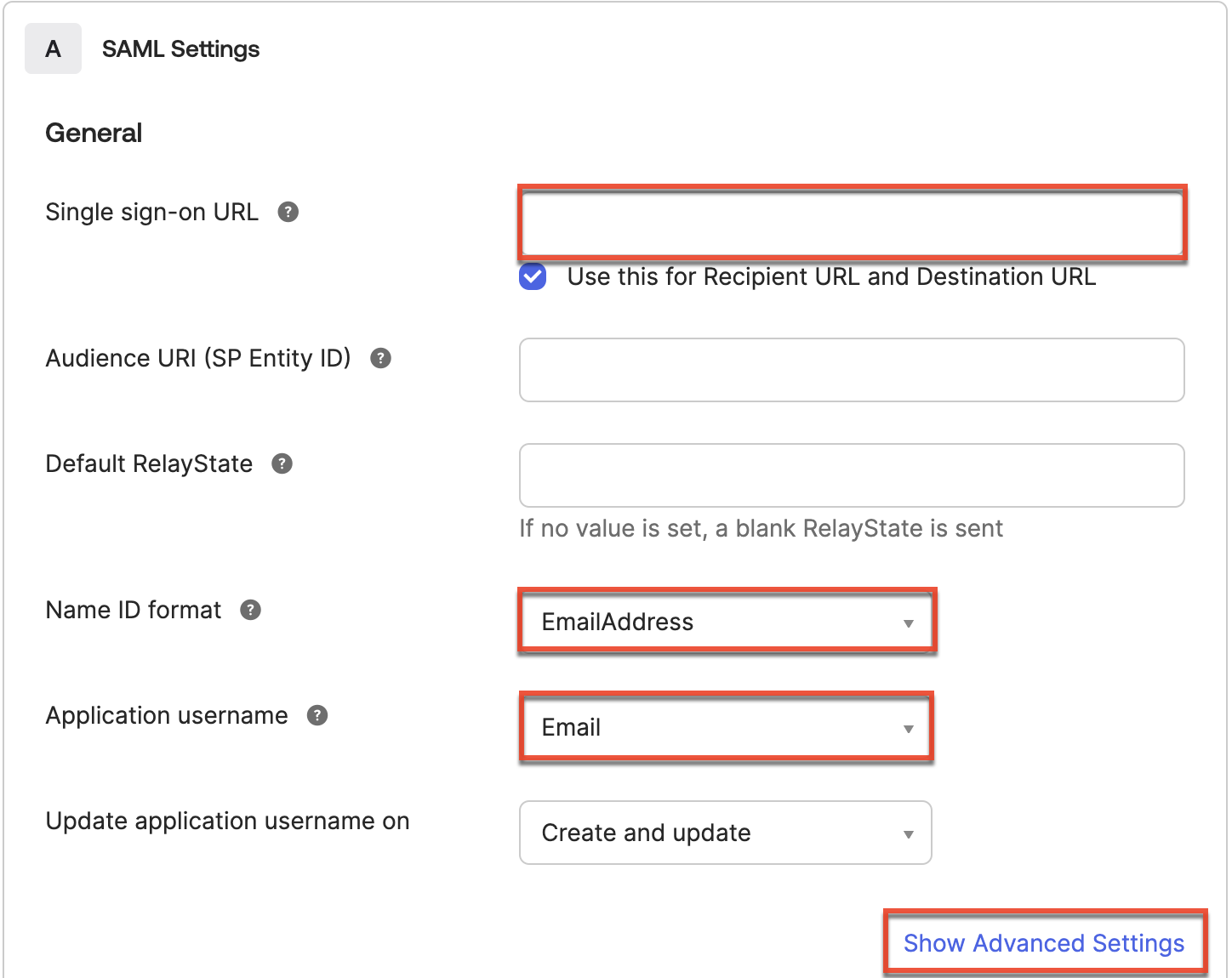Viewport: 1232px width, 978px height.
Task: Click the SAML Settings heading
Action: pyautogui.click(x=180, y=48)
